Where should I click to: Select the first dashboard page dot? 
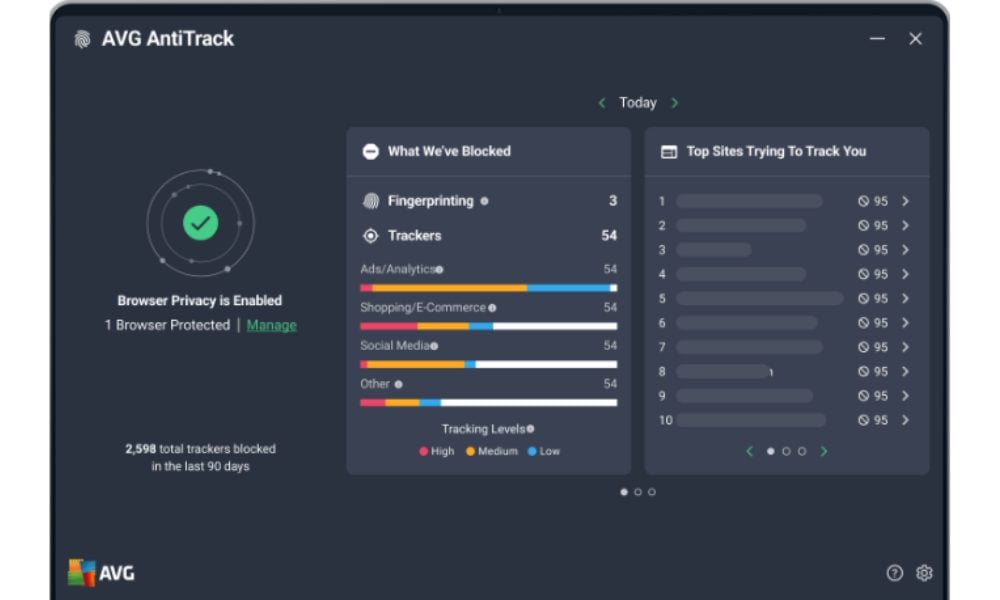(624, 492)
